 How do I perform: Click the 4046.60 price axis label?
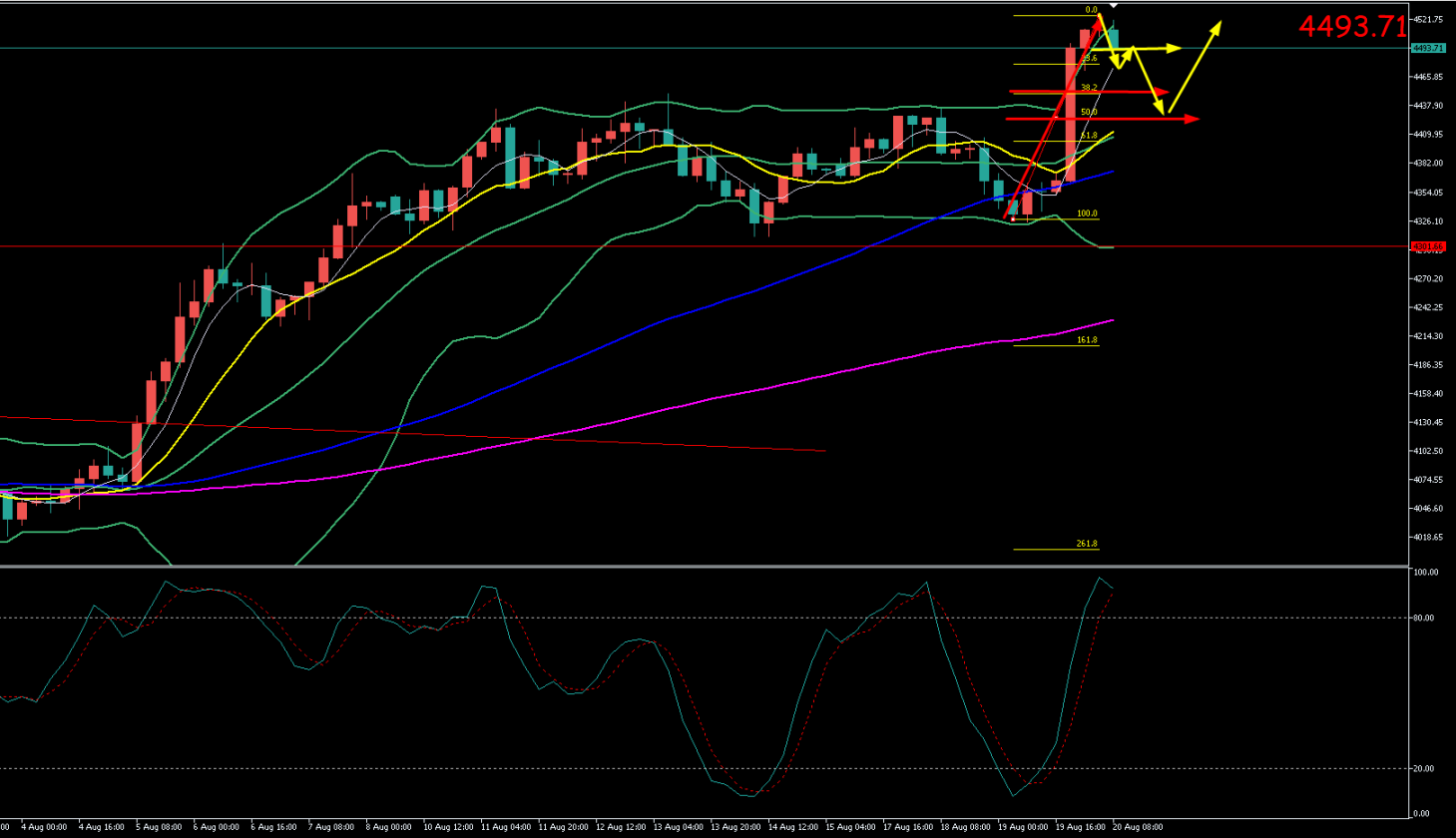(1429, 509)
